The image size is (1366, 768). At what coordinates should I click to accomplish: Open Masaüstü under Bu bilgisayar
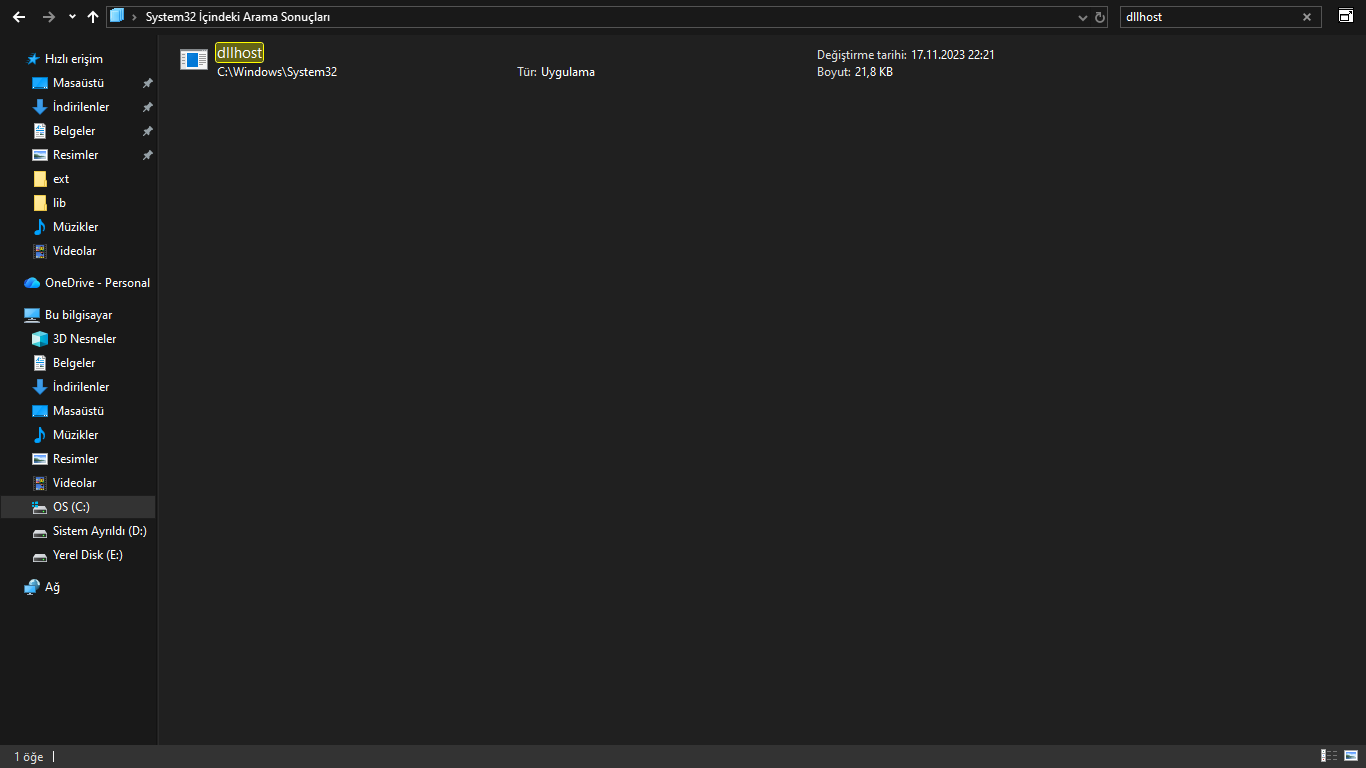point(78,411)
